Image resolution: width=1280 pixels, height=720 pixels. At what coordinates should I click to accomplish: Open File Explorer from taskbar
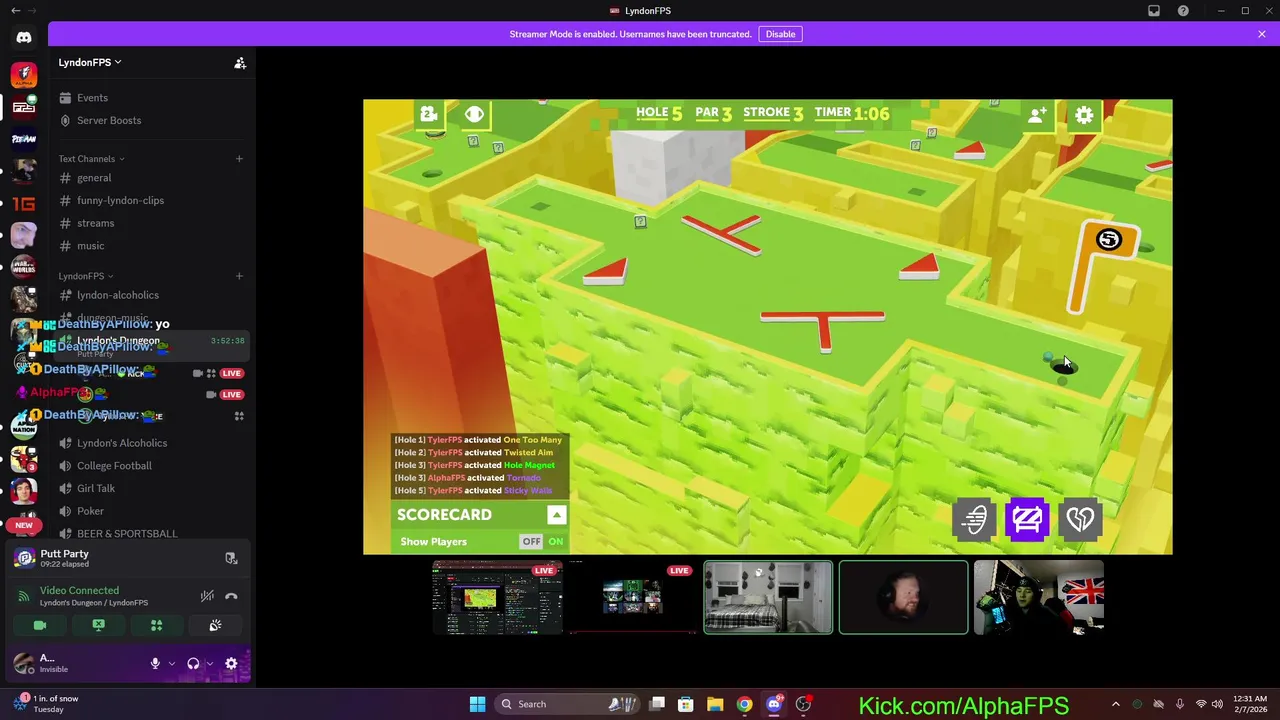click(x=715, y=704)
